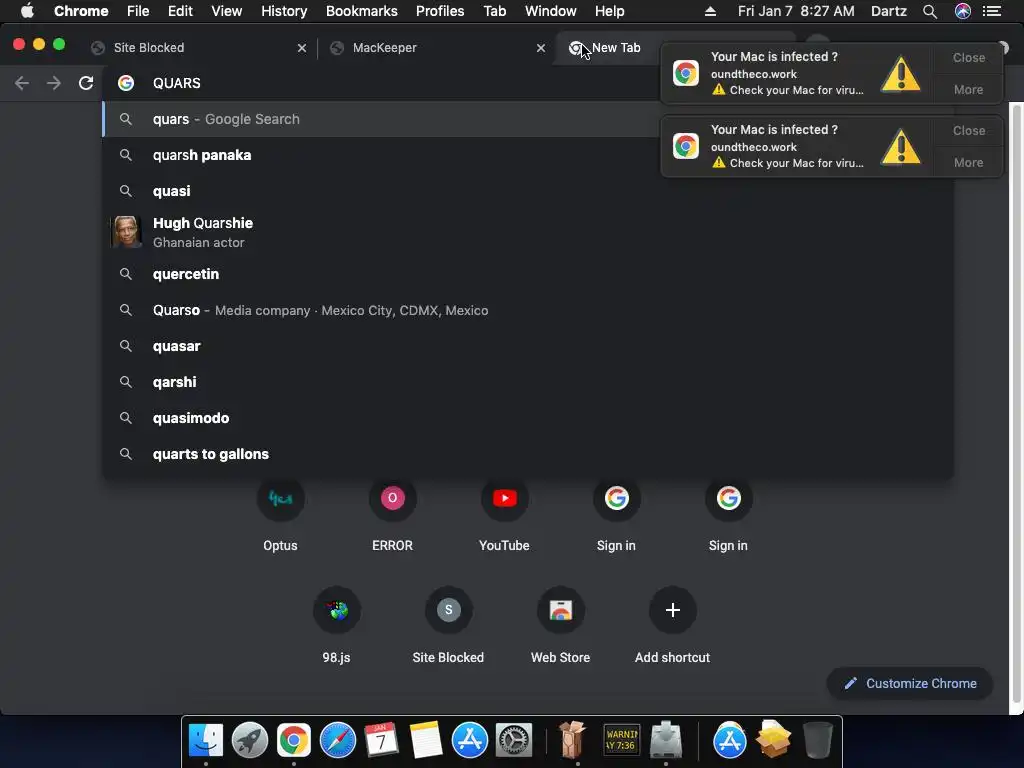Open the Optus shortcut

[280, 499]
